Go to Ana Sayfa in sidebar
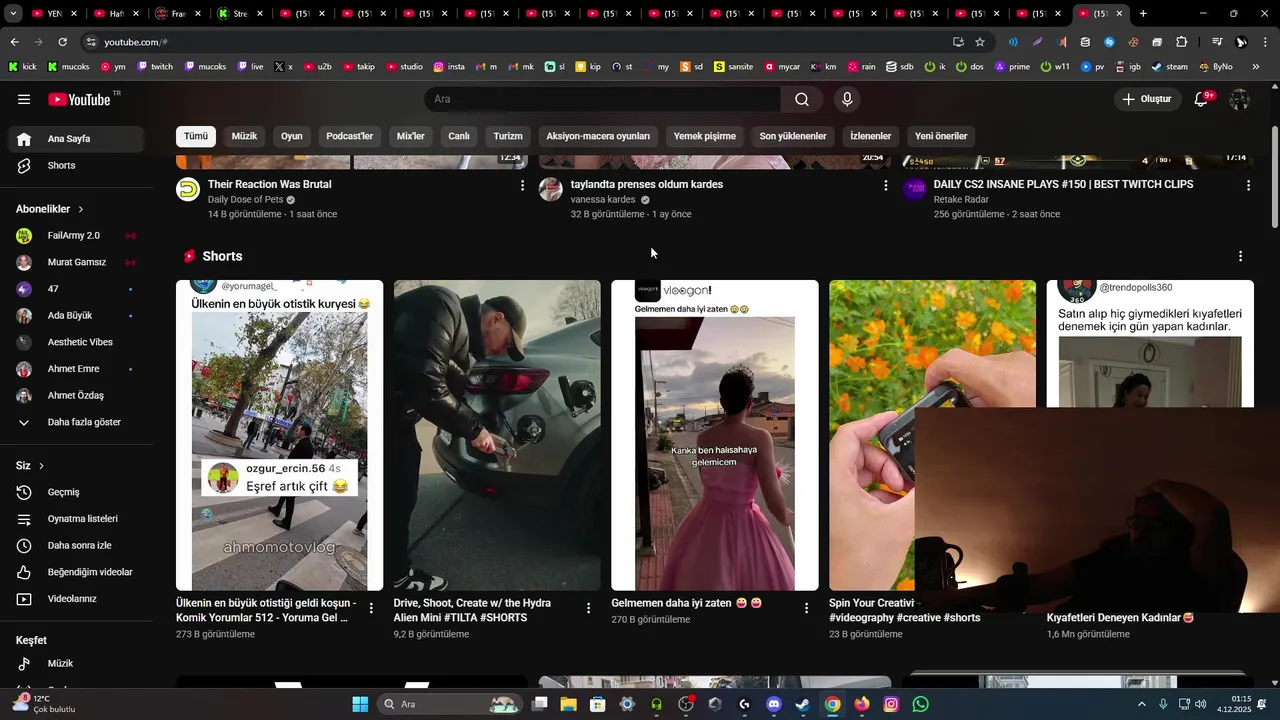Viewport: 1280px width, 720px height. tap(77, 139)
